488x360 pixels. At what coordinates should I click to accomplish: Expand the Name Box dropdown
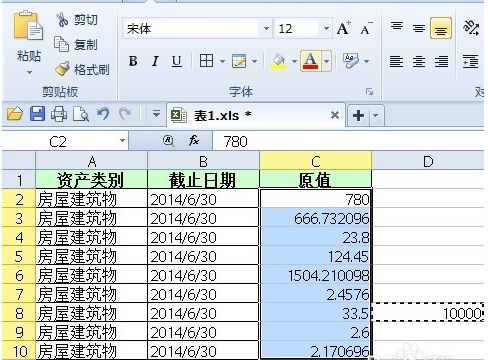[x=122, y=141]
